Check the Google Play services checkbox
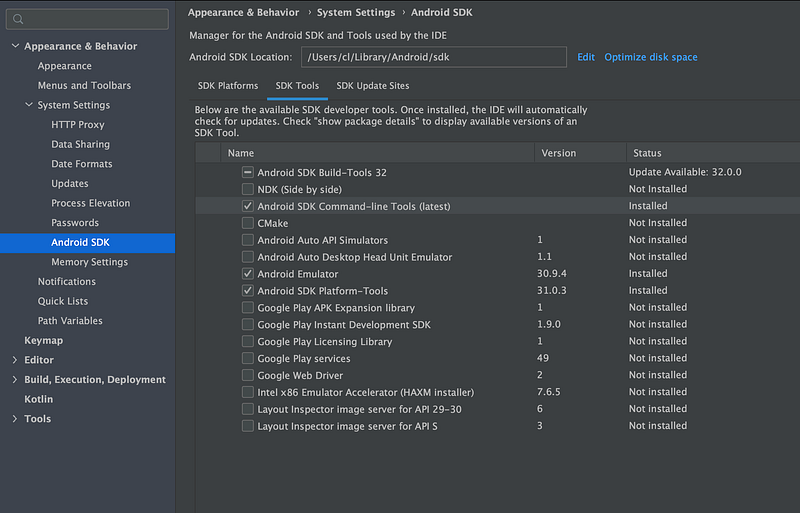Screen dimensions: 800x513 click(247, 358)
